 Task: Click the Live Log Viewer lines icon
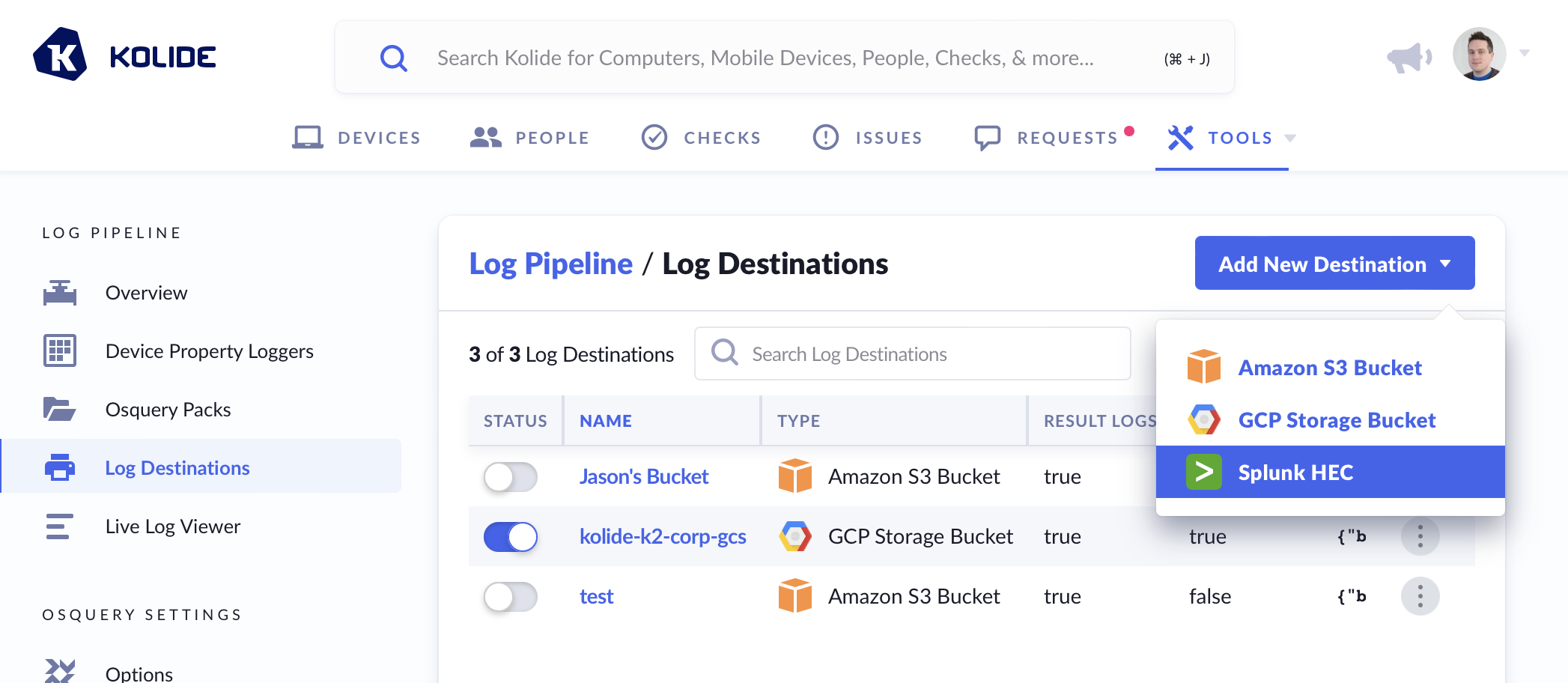click(60, 526)
